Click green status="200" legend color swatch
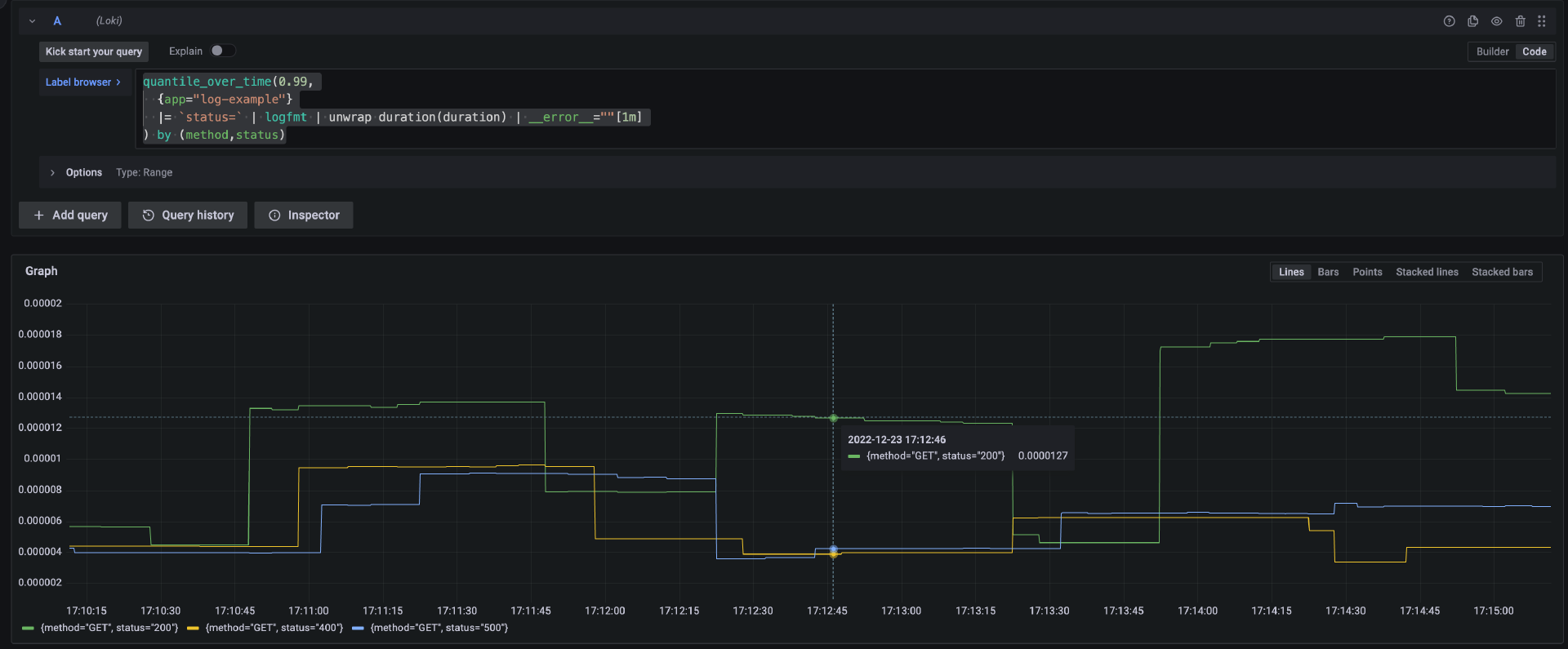This screenshot has width=1568, height=649. click(x=29, y=628)
